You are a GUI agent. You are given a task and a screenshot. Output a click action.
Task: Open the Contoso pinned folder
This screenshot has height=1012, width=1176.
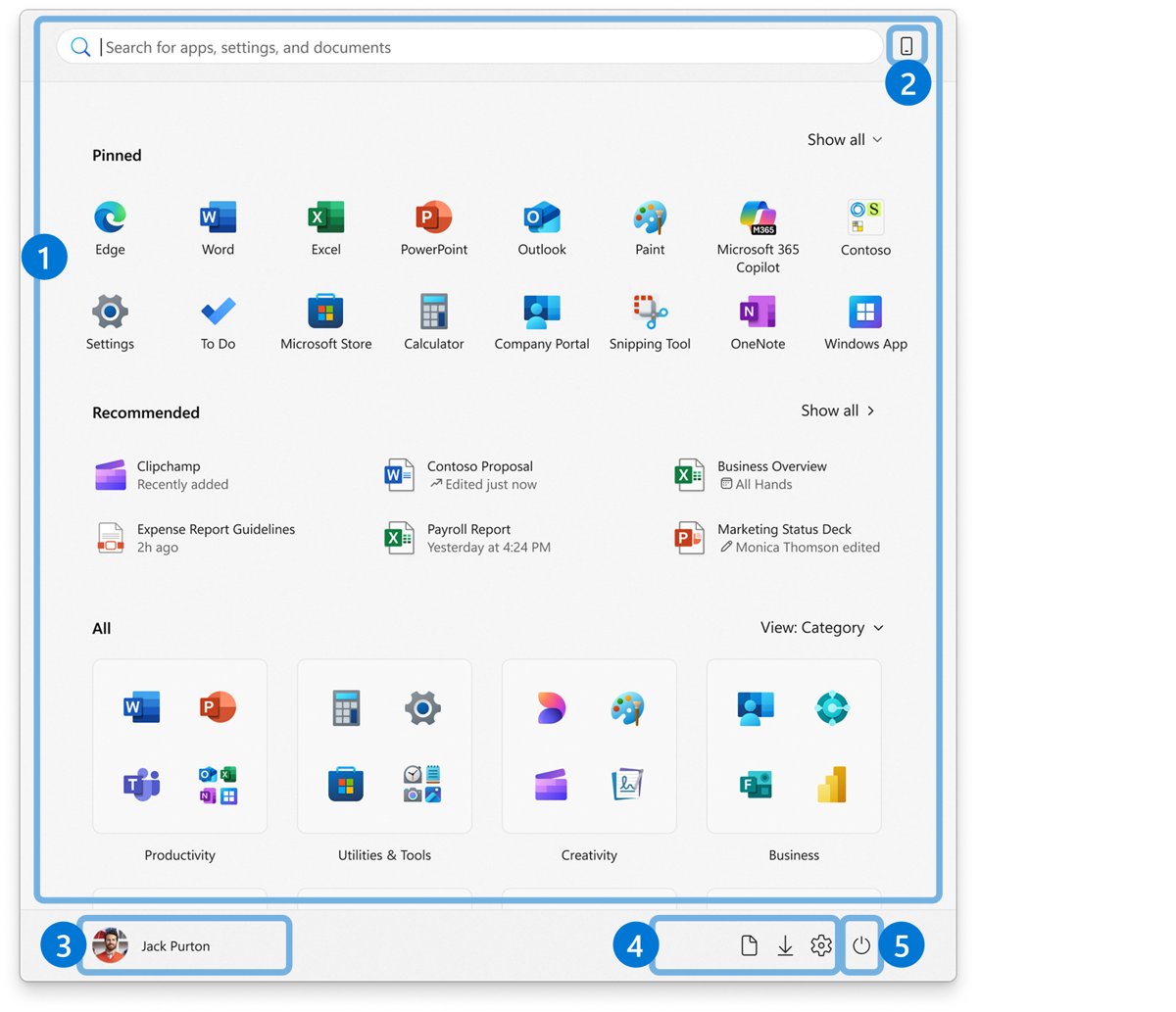[865, 227]
